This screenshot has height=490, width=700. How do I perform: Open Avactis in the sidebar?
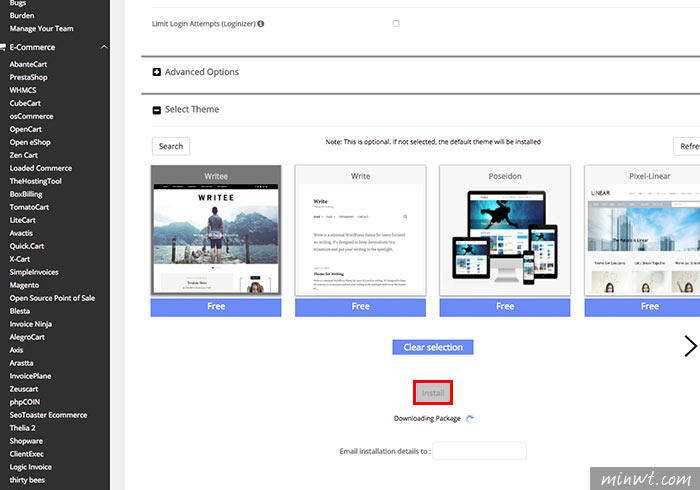pyautogui.click(x=21, y=233)
